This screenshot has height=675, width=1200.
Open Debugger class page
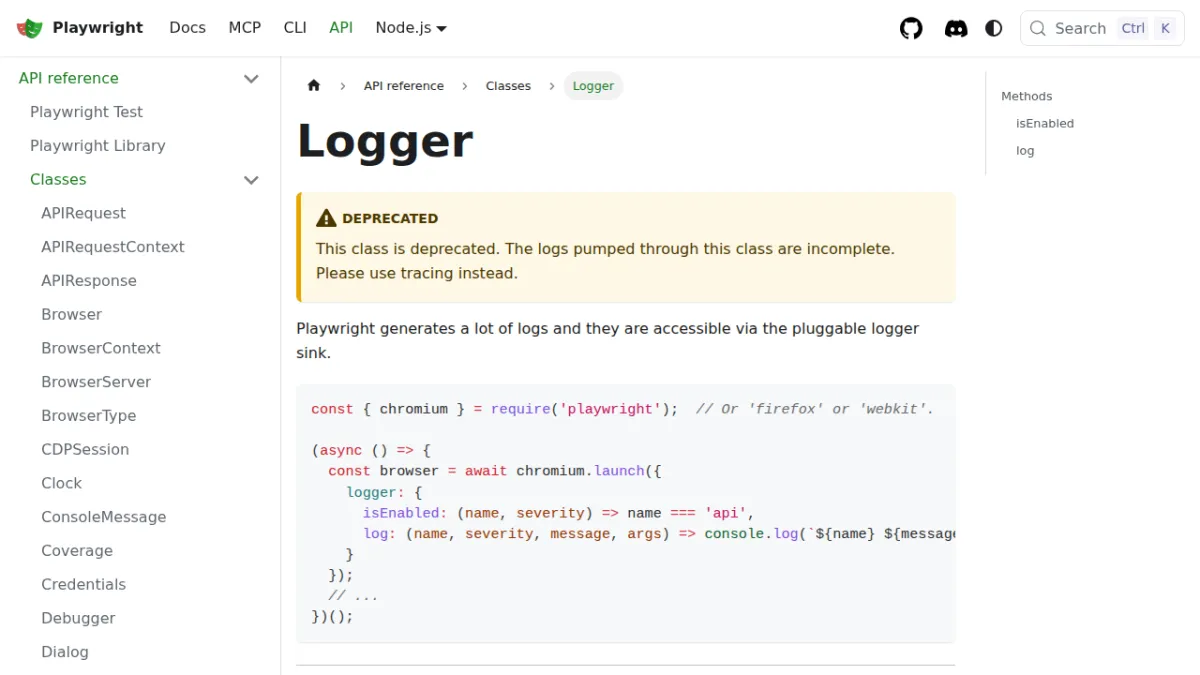(78, 619)
